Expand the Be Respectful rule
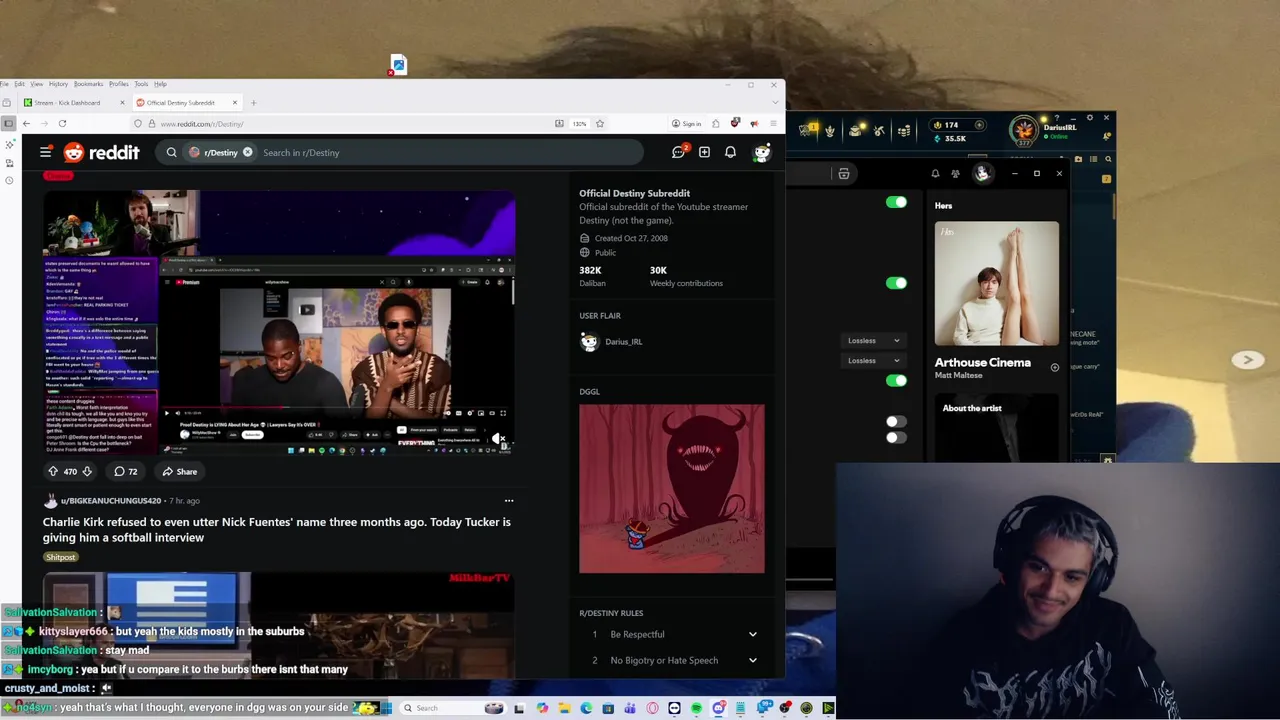 click(x=675, y=634)
